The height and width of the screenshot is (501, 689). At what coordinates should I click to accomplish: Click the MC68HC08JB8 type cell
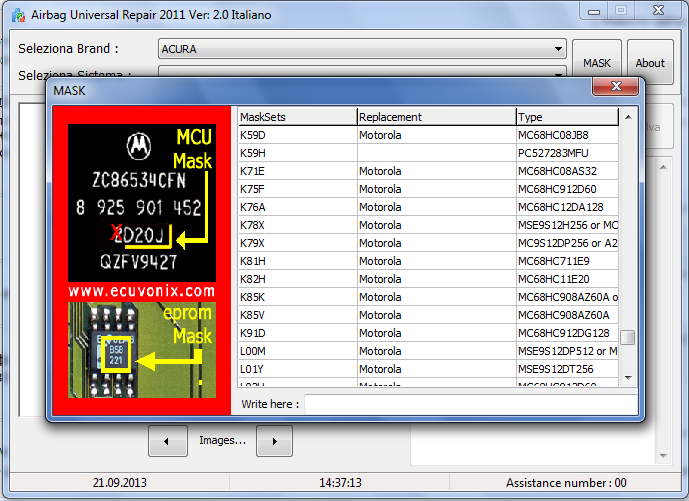(567, 135)
